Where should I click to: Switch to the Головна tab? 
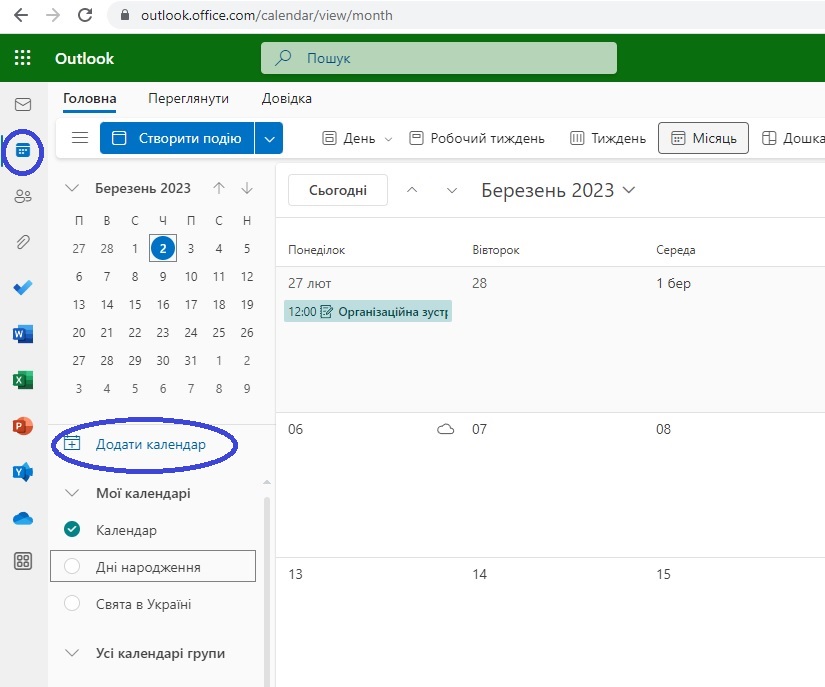[x=89, y=98]
